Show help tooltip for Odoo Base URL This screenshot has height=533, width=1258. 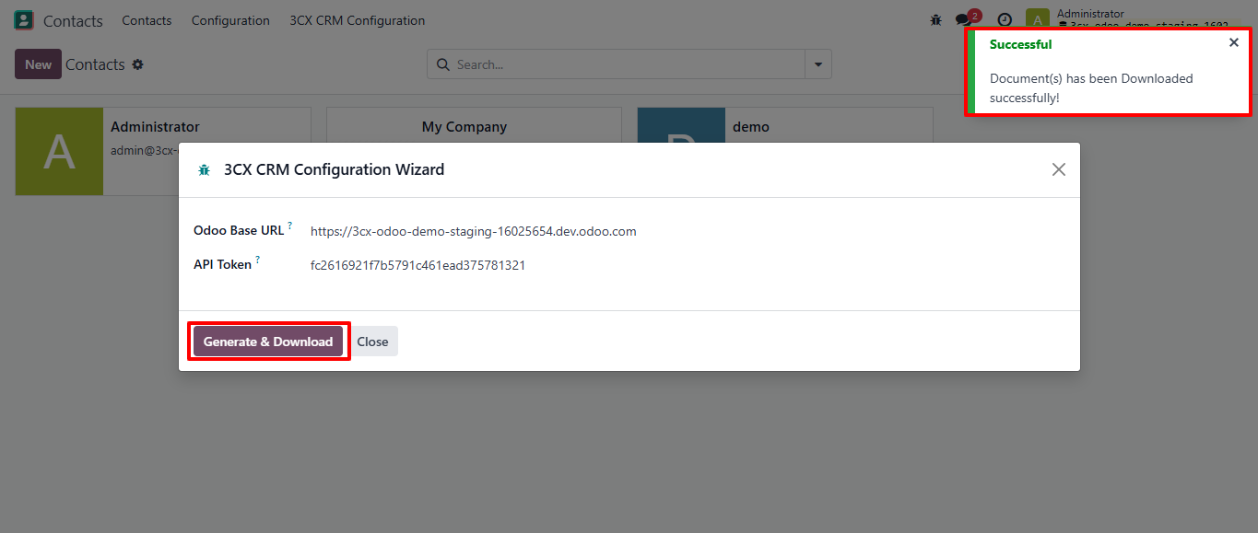click(290, 227)
